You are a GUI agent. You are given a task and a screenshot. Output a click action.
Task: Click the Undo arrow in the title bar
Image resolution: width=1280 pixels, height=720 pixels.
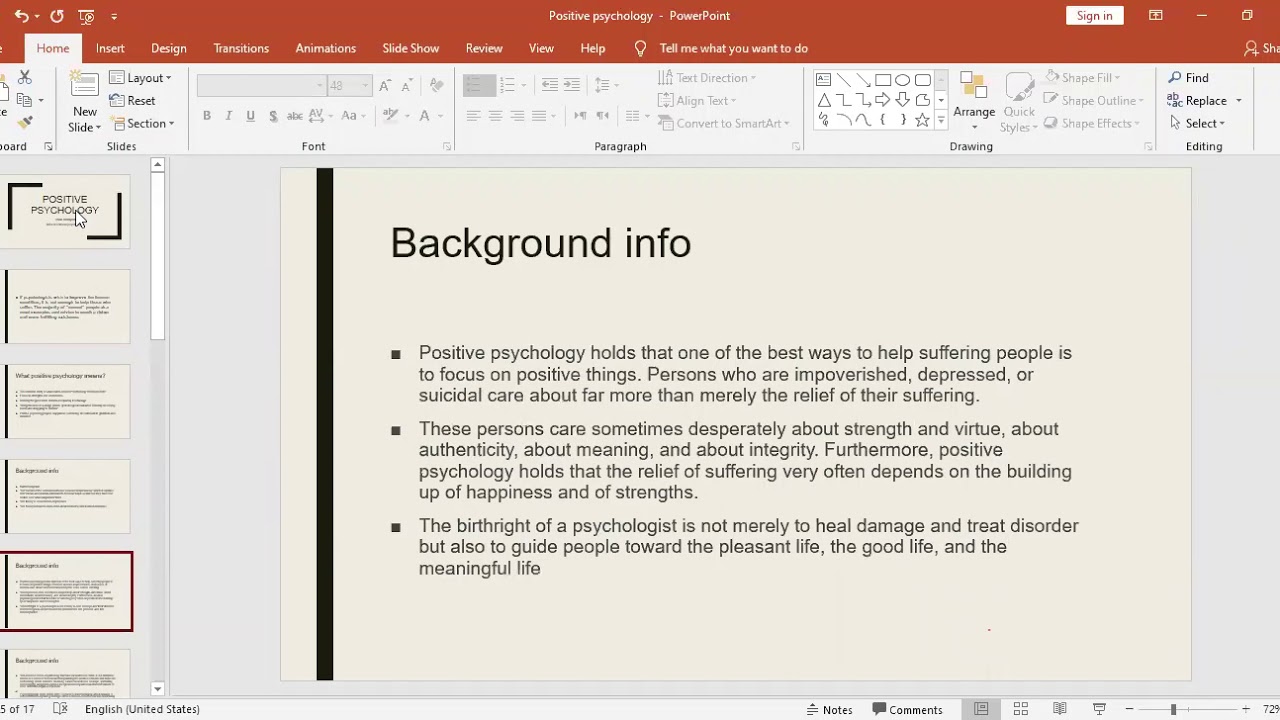[21, 16]
